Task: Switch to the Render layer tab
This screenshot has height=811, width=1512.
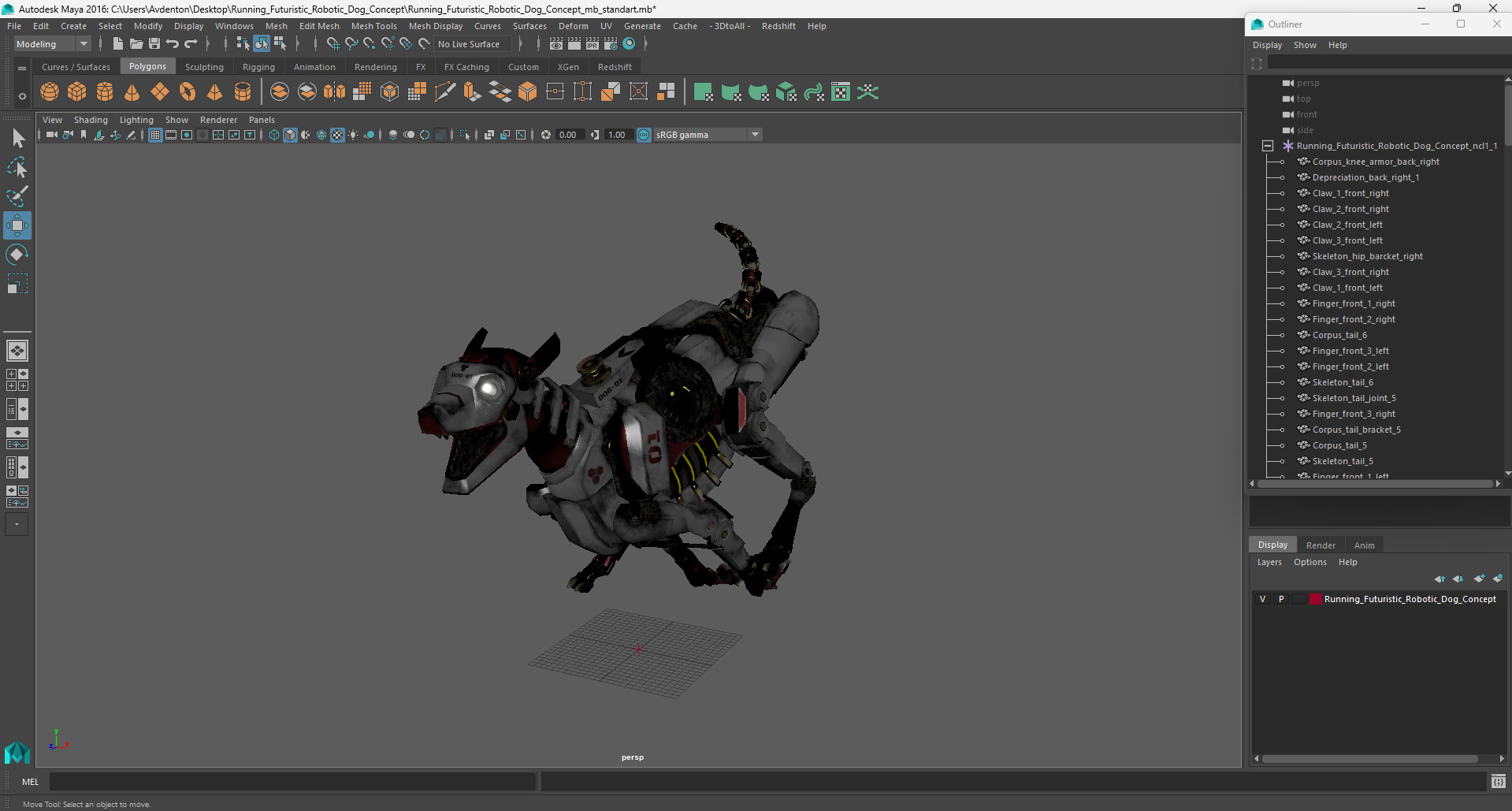Action: click(1321, 545)
